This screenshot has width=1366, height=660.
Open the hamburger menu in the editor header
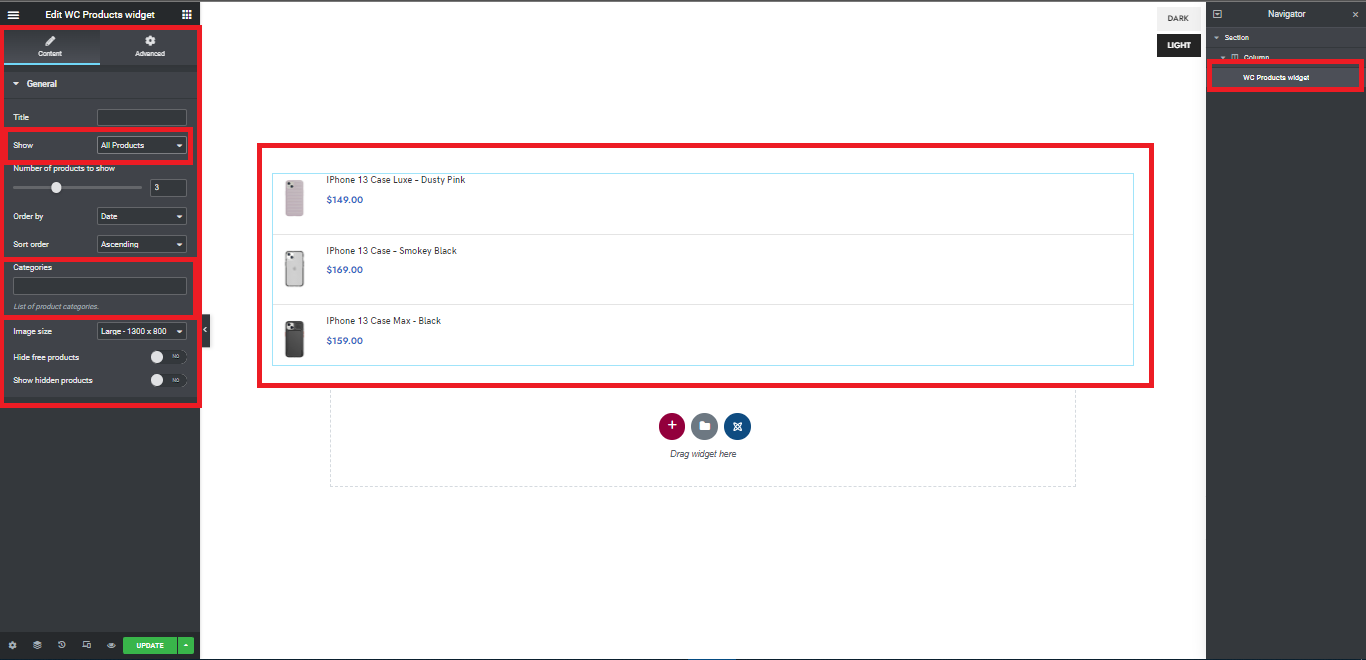tap(13, 15)
